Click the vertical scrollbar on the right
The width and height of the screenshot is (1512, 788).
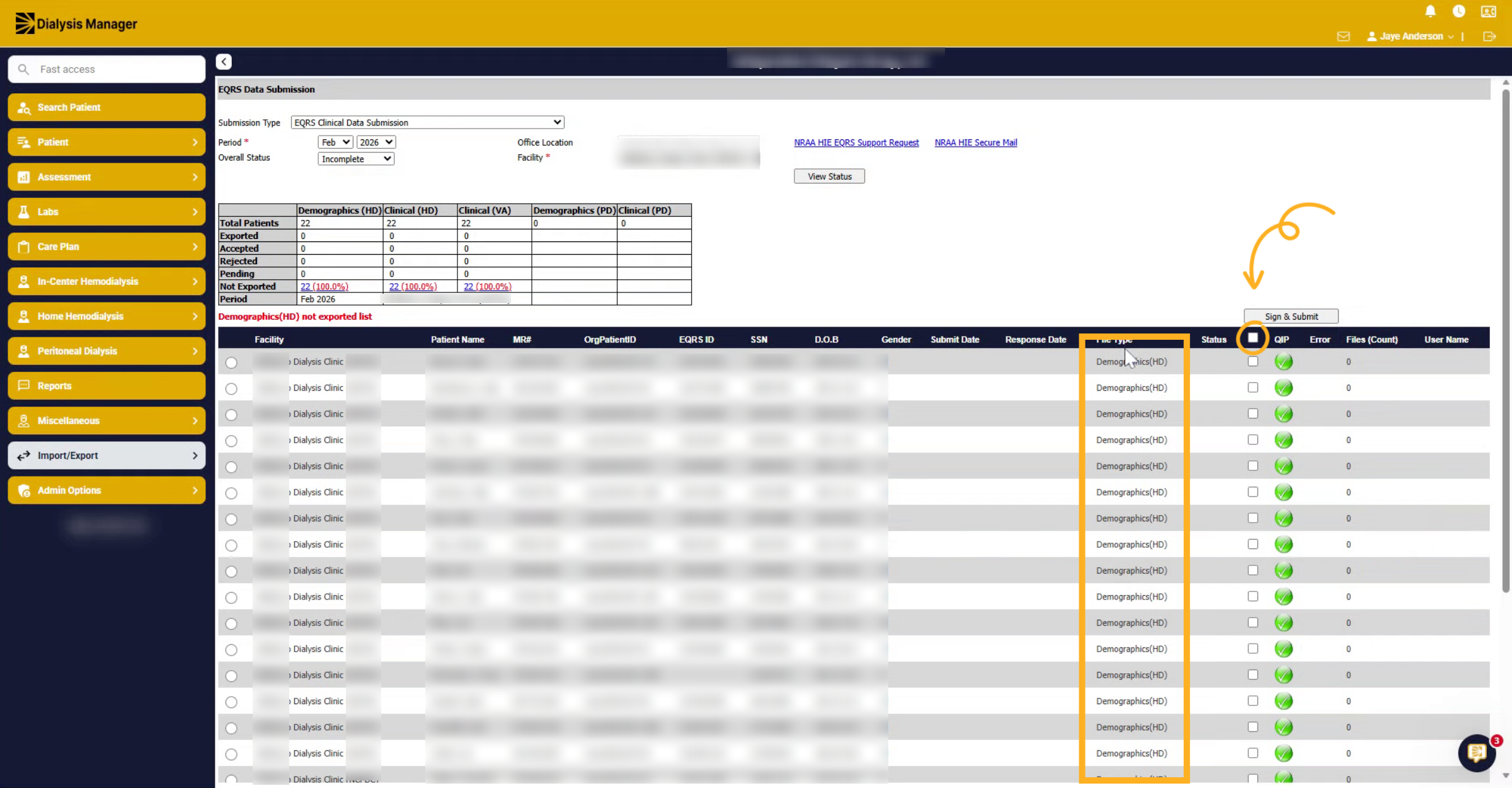coord(1506,340)
